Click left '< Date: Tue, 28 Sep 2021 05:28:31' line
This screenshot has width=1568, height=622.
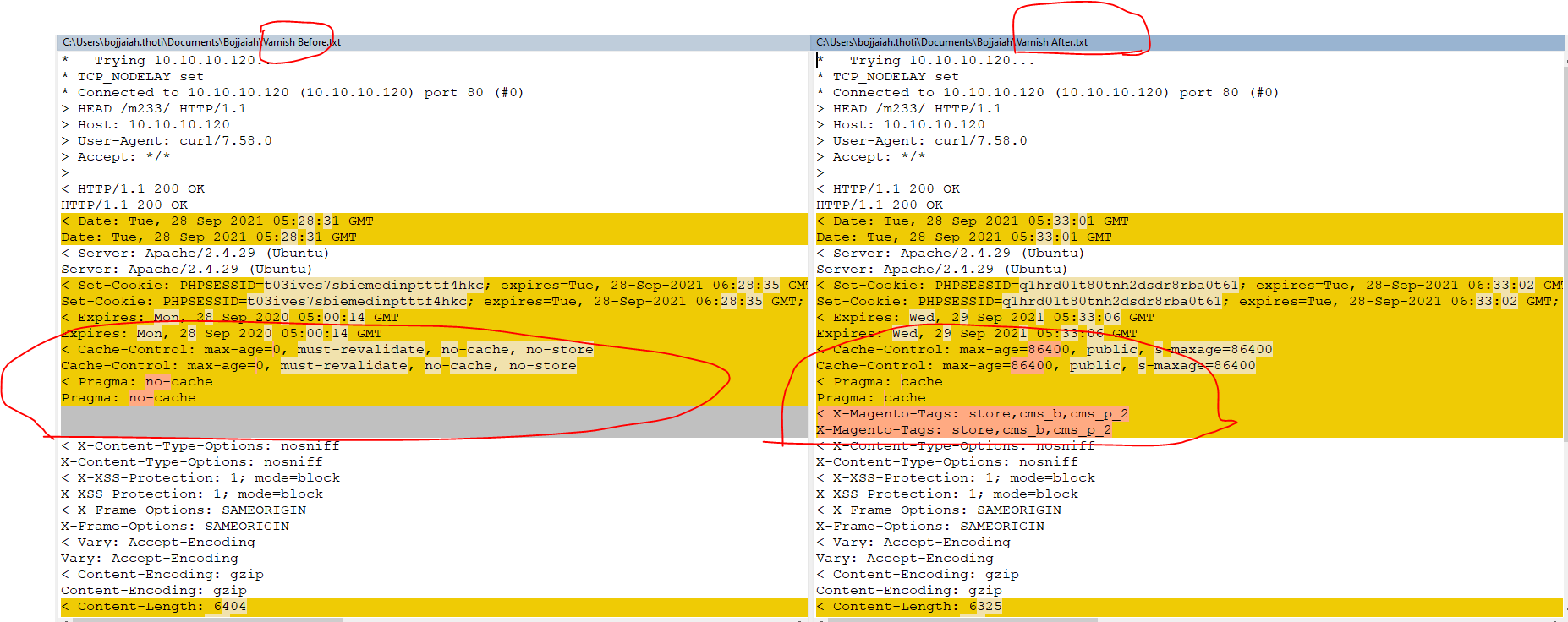click(434, 221)
